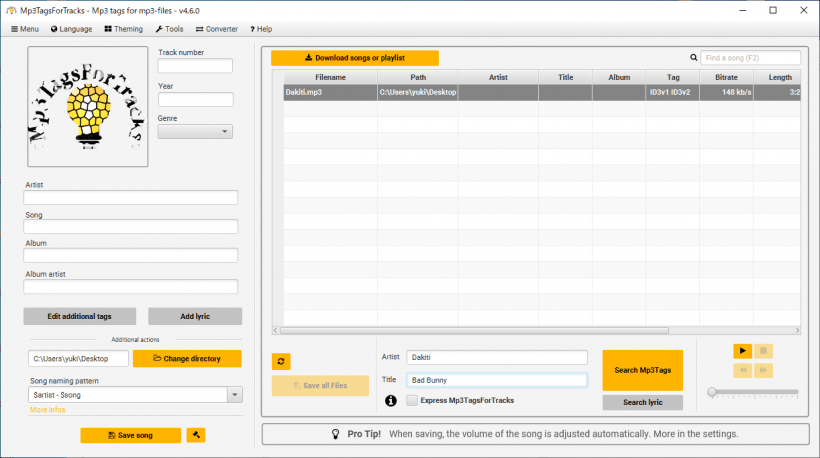Click the directory path field
Viewport: 820px width, 458px height.
click(x=78, y=359)
